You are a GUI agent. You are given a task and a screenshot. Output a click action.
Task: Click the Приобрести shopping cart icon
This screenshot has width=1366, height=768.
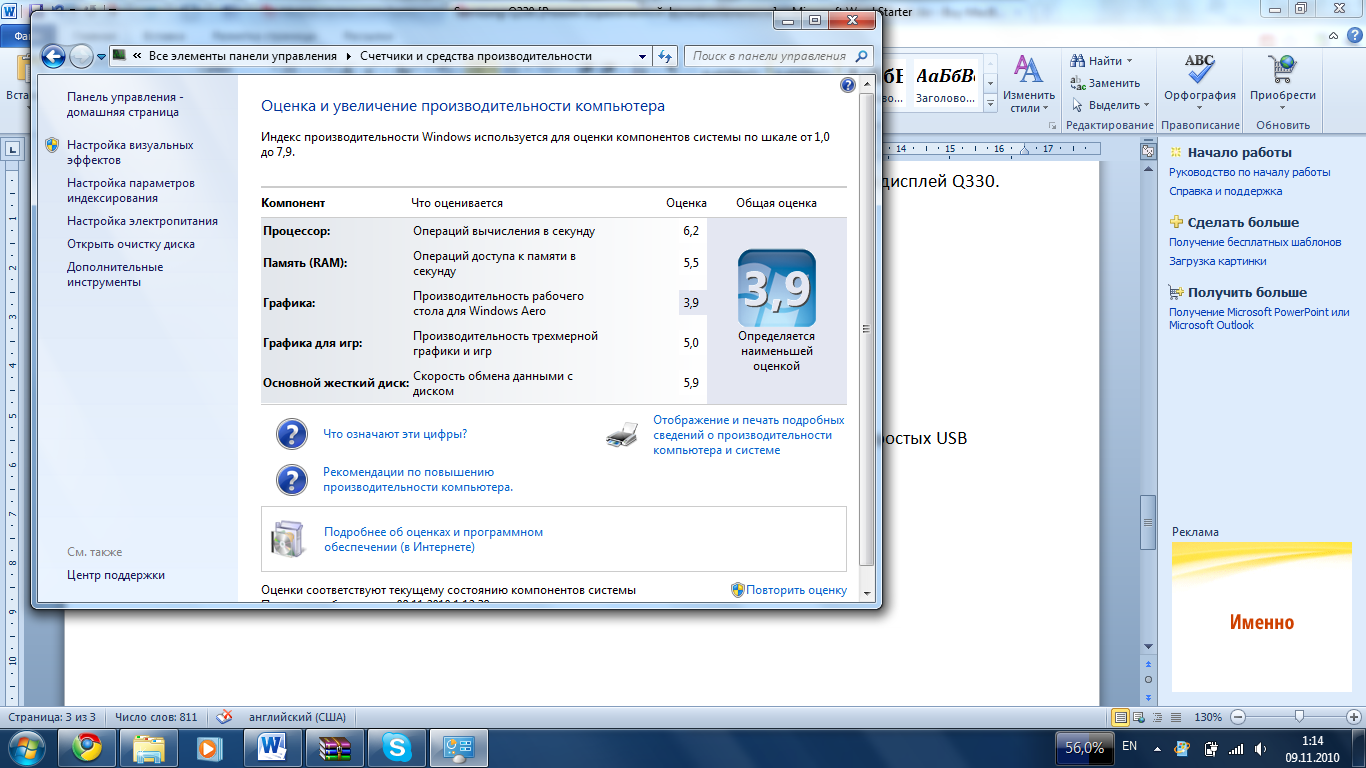pos(1282,71)
